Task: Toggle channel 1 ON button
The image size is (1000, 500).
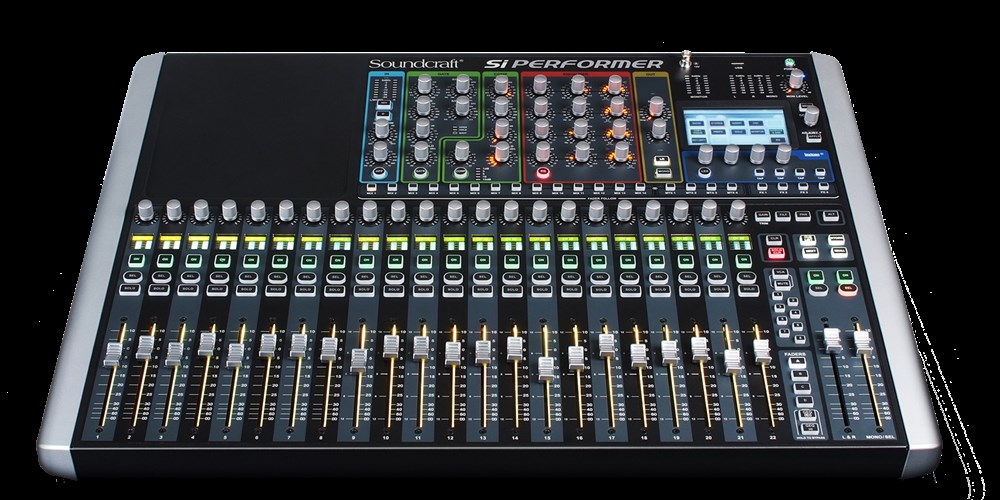Action: click(x=135, y=260)
